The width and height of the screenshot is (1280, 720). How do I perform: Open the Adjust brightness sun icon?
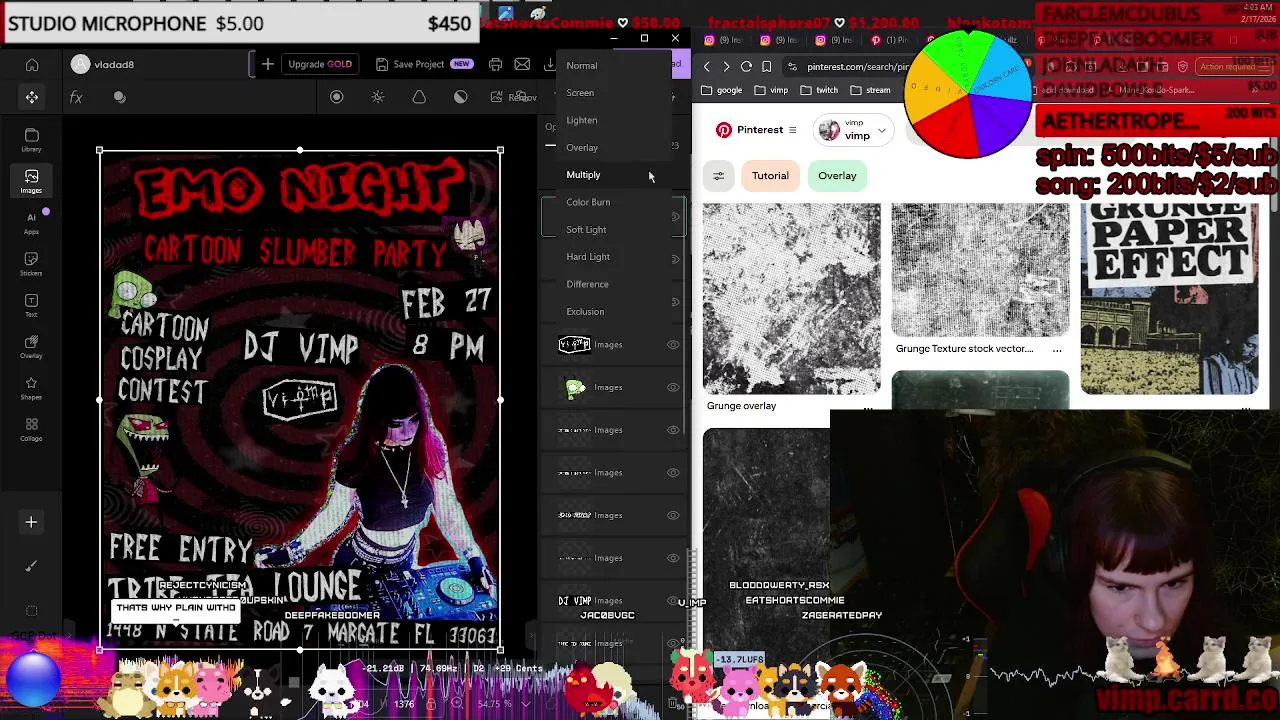(x=378, y=97)
